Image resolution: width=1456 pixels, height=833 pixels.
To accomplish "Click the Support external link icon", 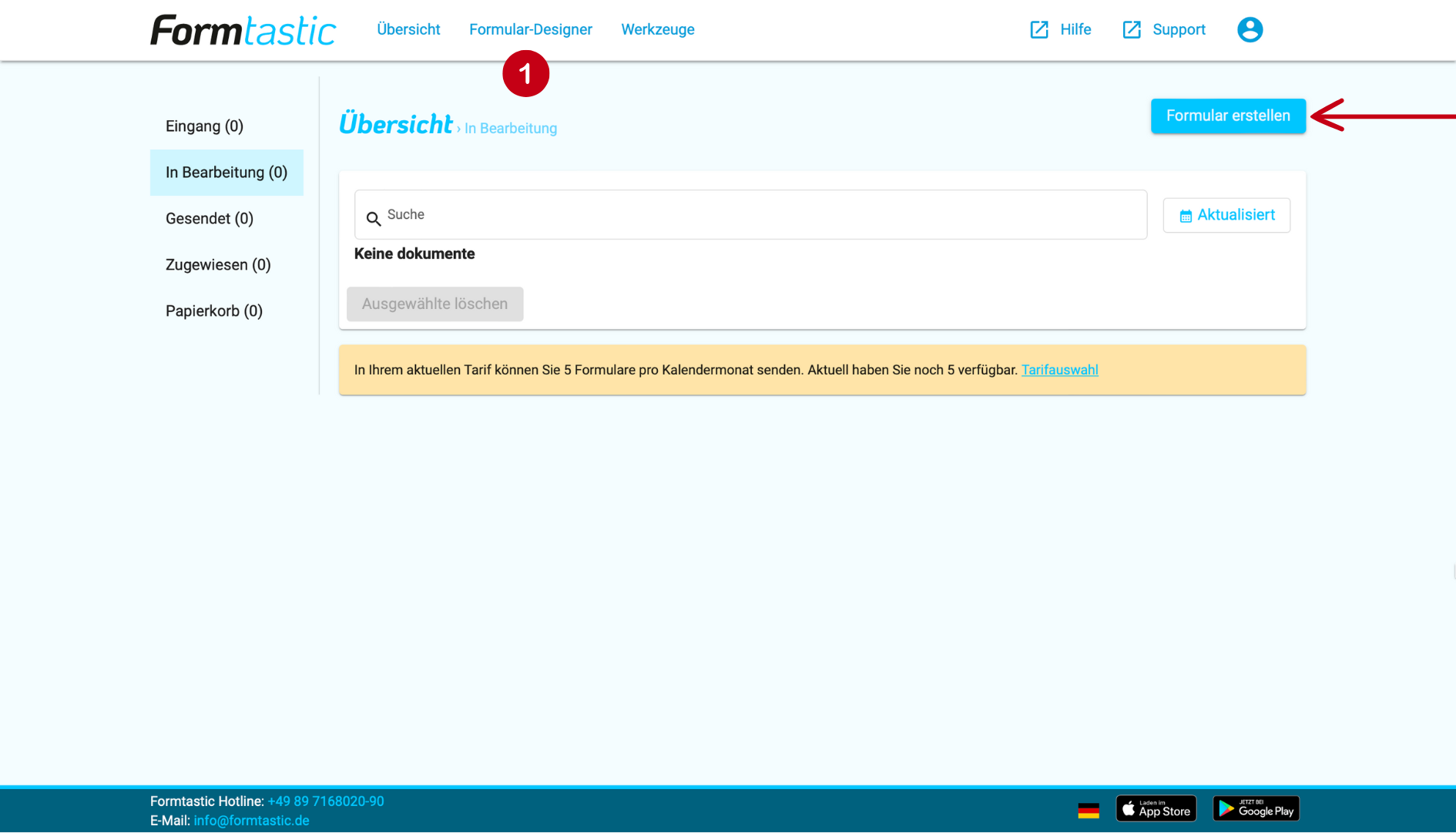I will (1132, 29).
